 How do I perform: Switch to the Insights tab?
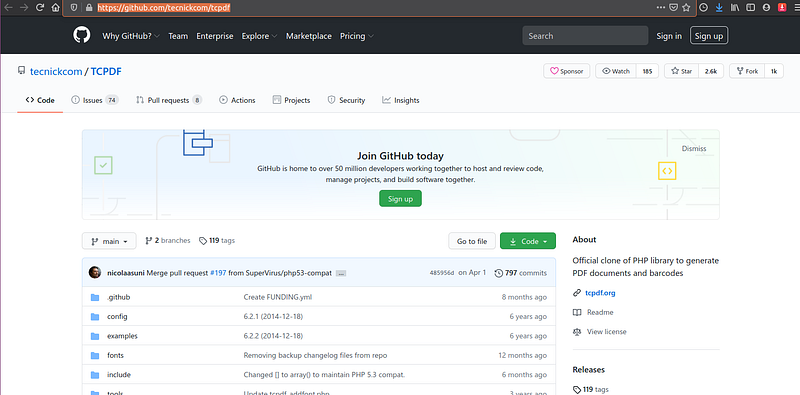coord(401,101)
